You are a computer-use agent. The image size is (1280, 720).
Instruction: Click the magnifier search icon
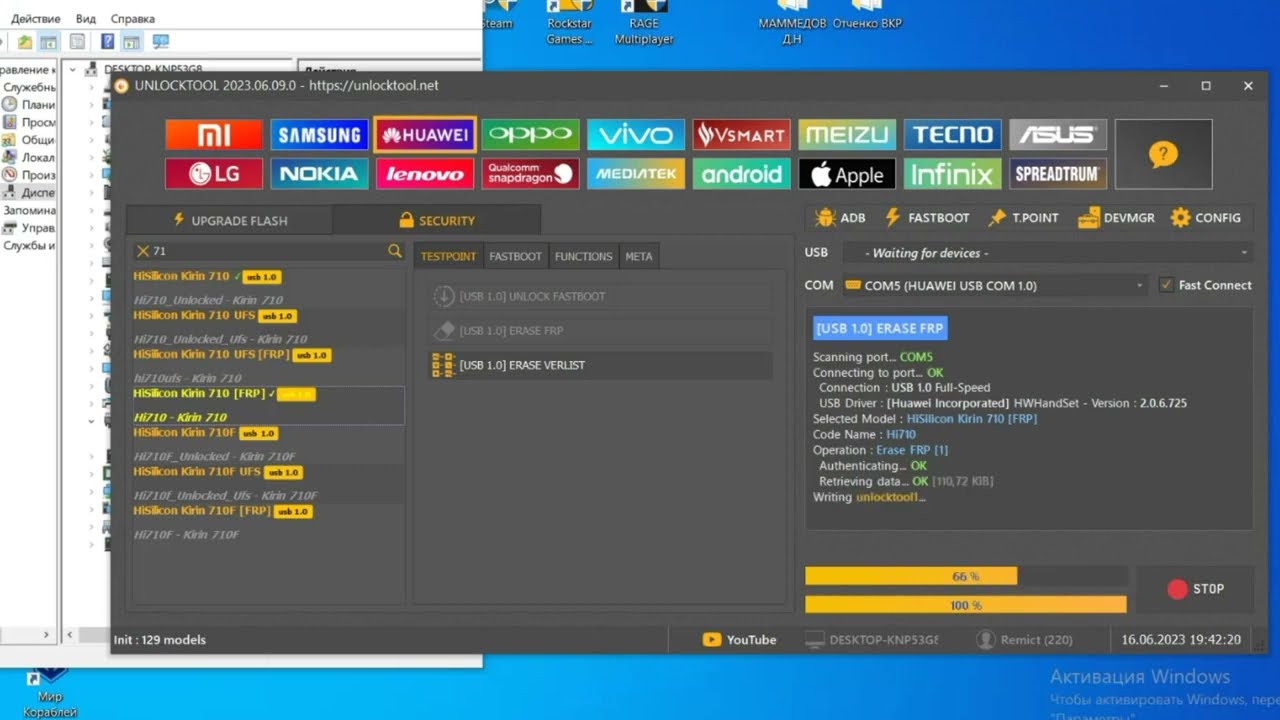(x=395, y=251)
